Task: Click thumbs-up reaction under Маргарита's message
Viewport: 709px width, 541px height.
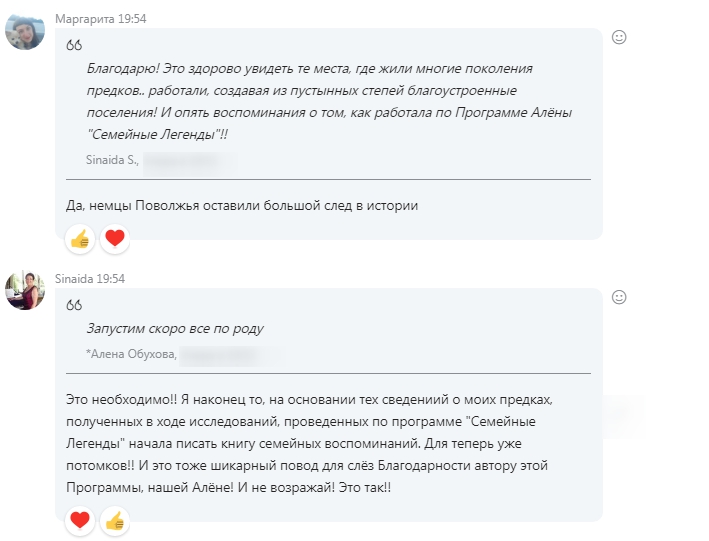Action: point(80,239)
